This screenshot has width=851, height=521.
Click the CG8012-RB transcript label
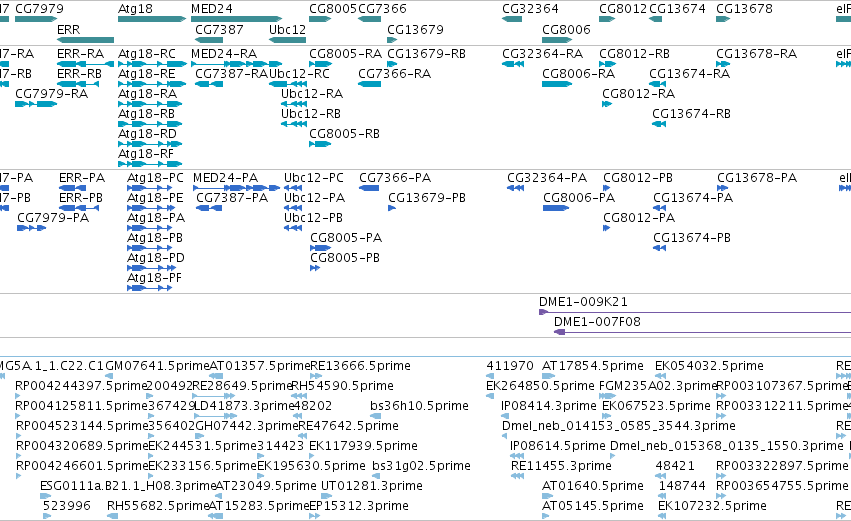pyautogui.click(x=634, y=54)
